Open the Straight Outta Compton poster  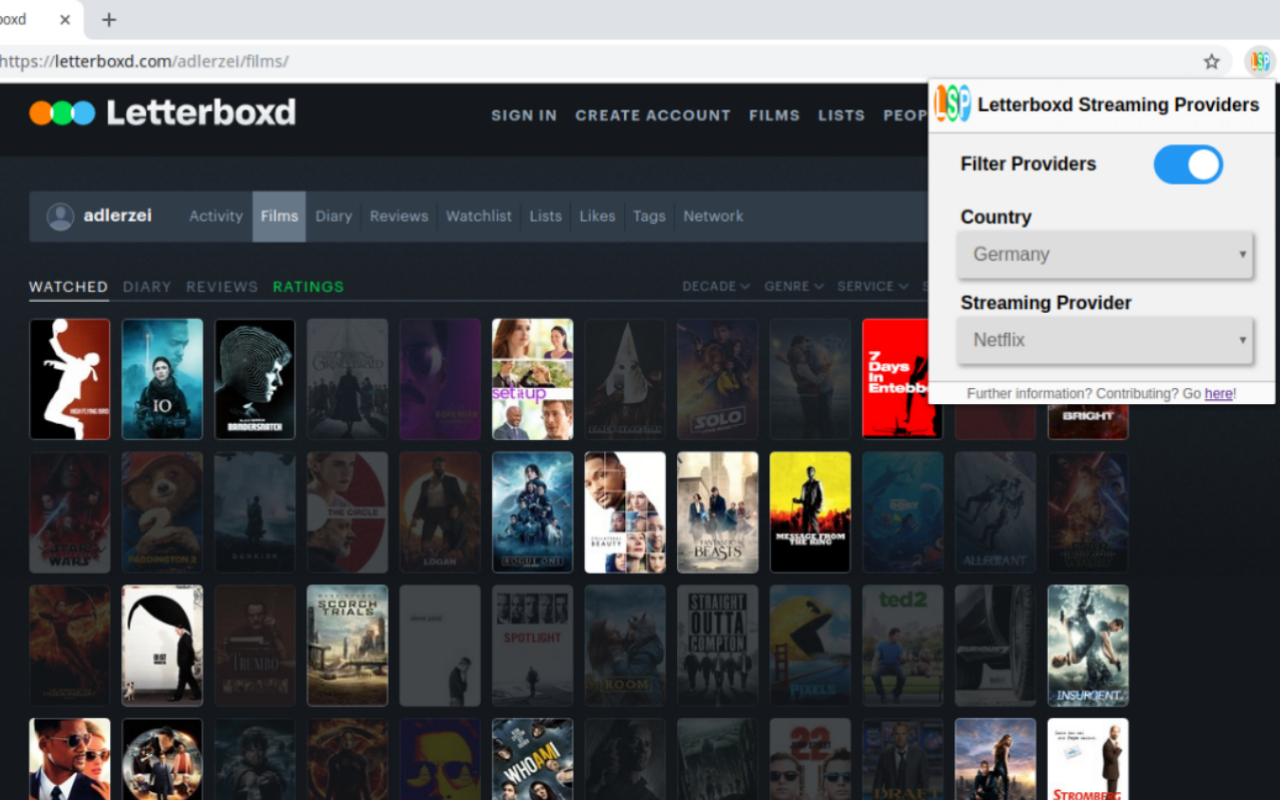coord(718,646)
